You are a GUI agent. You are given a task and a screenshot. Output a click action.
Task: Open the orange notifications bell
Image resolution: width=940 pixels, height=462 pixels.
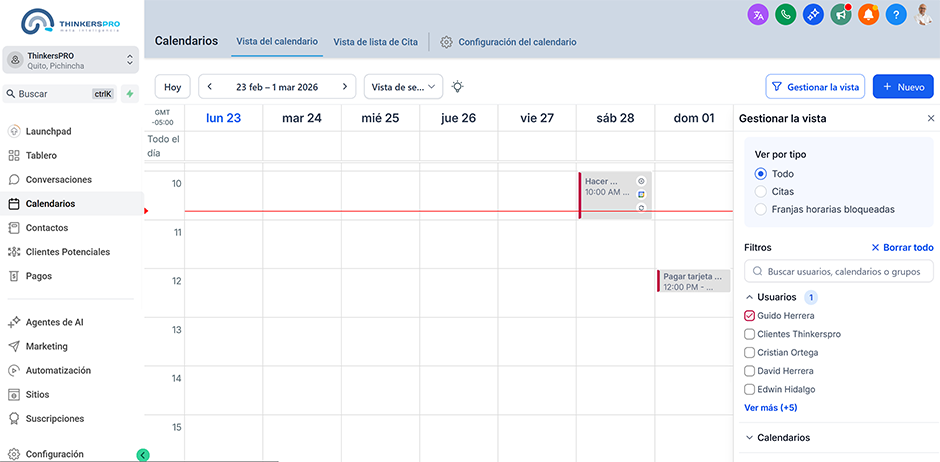pyautogui.click(x=868, y=15)
